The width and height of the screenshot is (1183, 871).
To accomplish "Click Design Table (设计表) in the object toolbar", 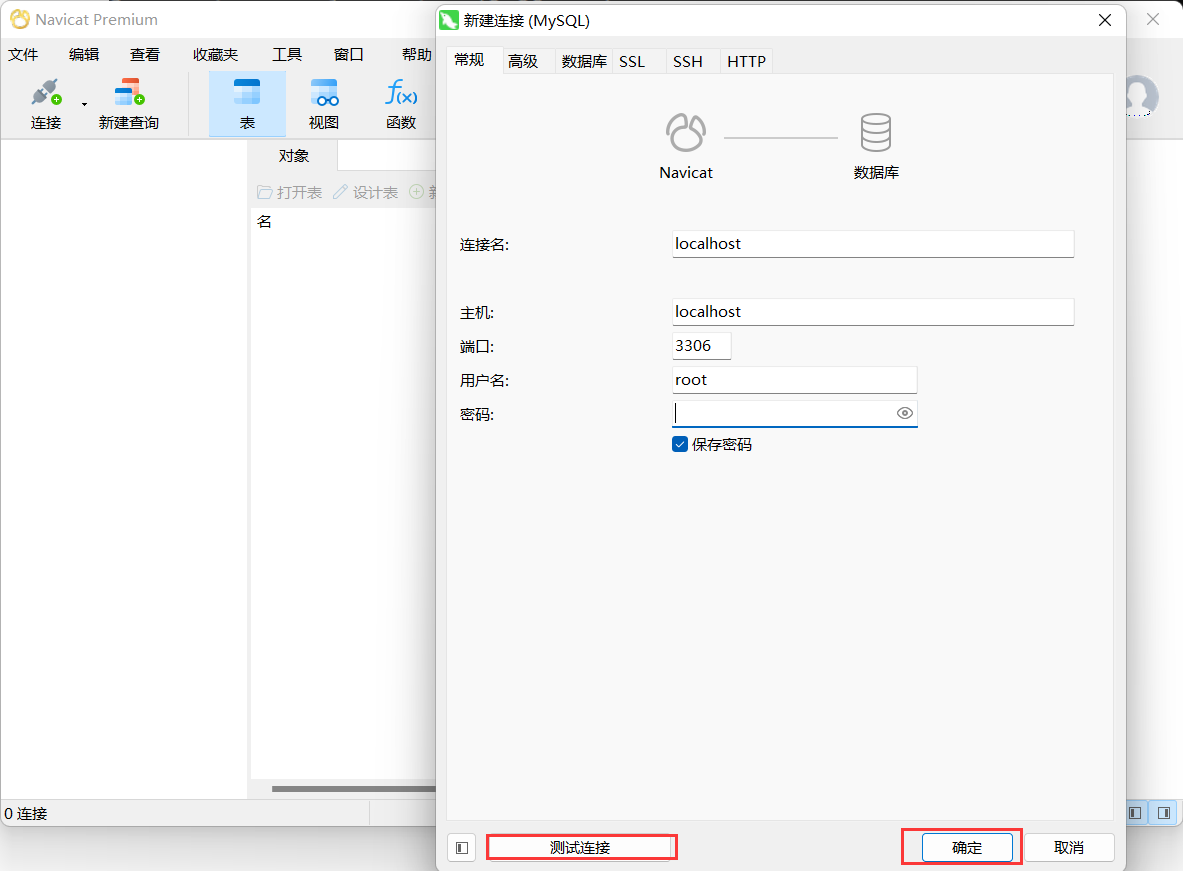I will (x=366, y=192).
